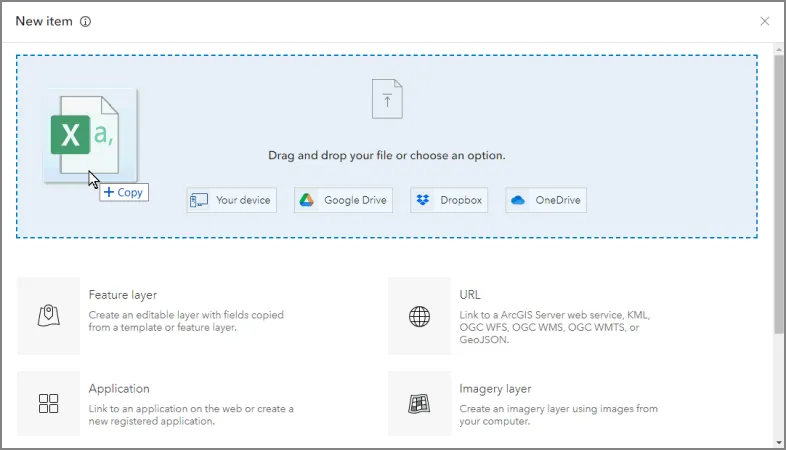
Task: Close the New item dialog
Action: tap(765, 21)
